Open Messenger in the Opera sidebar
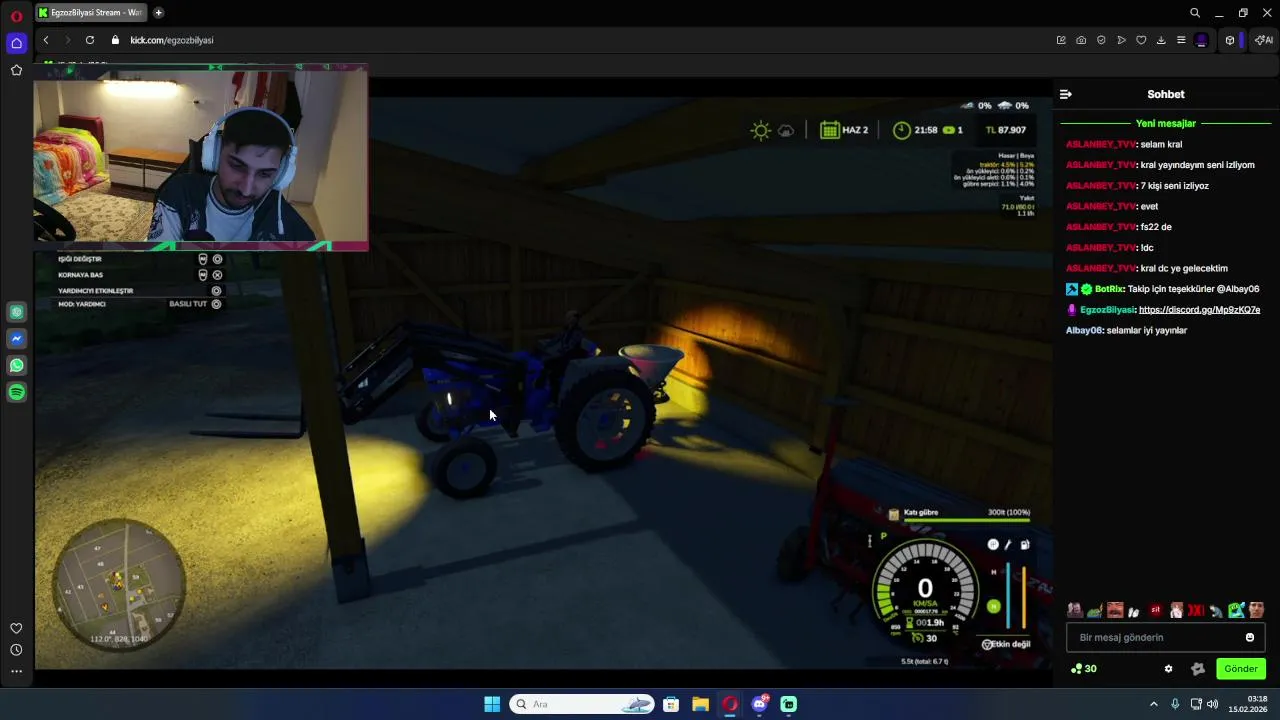This screenshot has width=1280, height=720. (16, 339)
